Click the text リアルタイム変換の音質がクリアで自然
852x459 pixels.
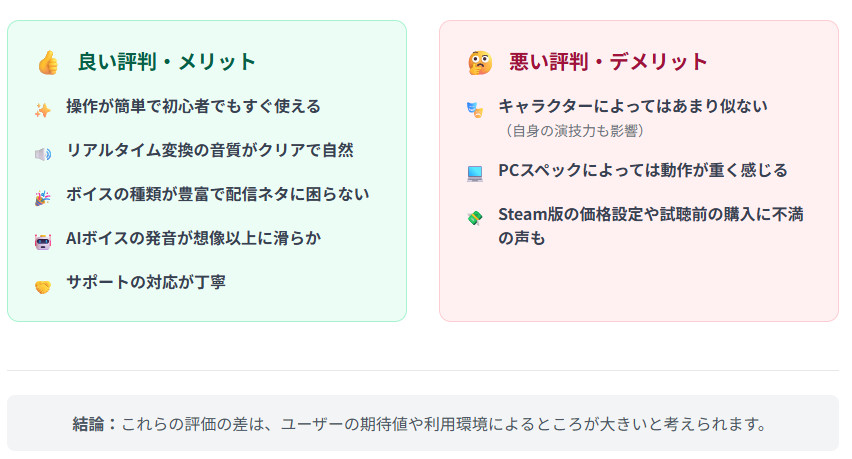coord(209,150)
